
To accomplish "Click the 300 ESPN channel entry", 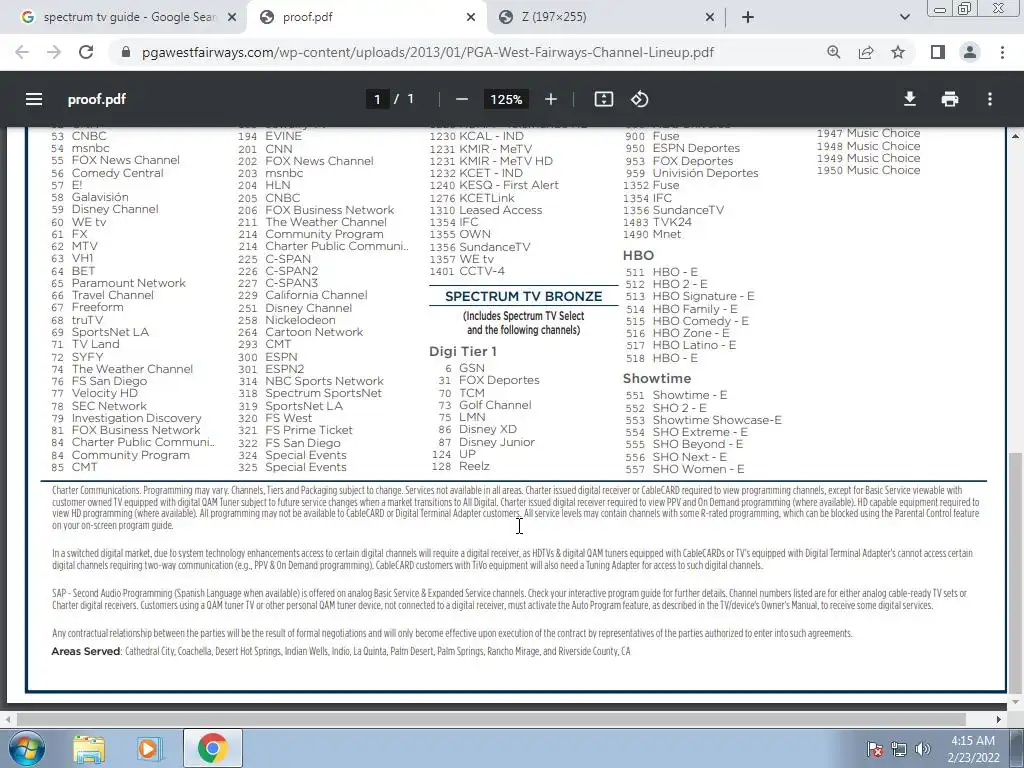I will coord(267,357).
